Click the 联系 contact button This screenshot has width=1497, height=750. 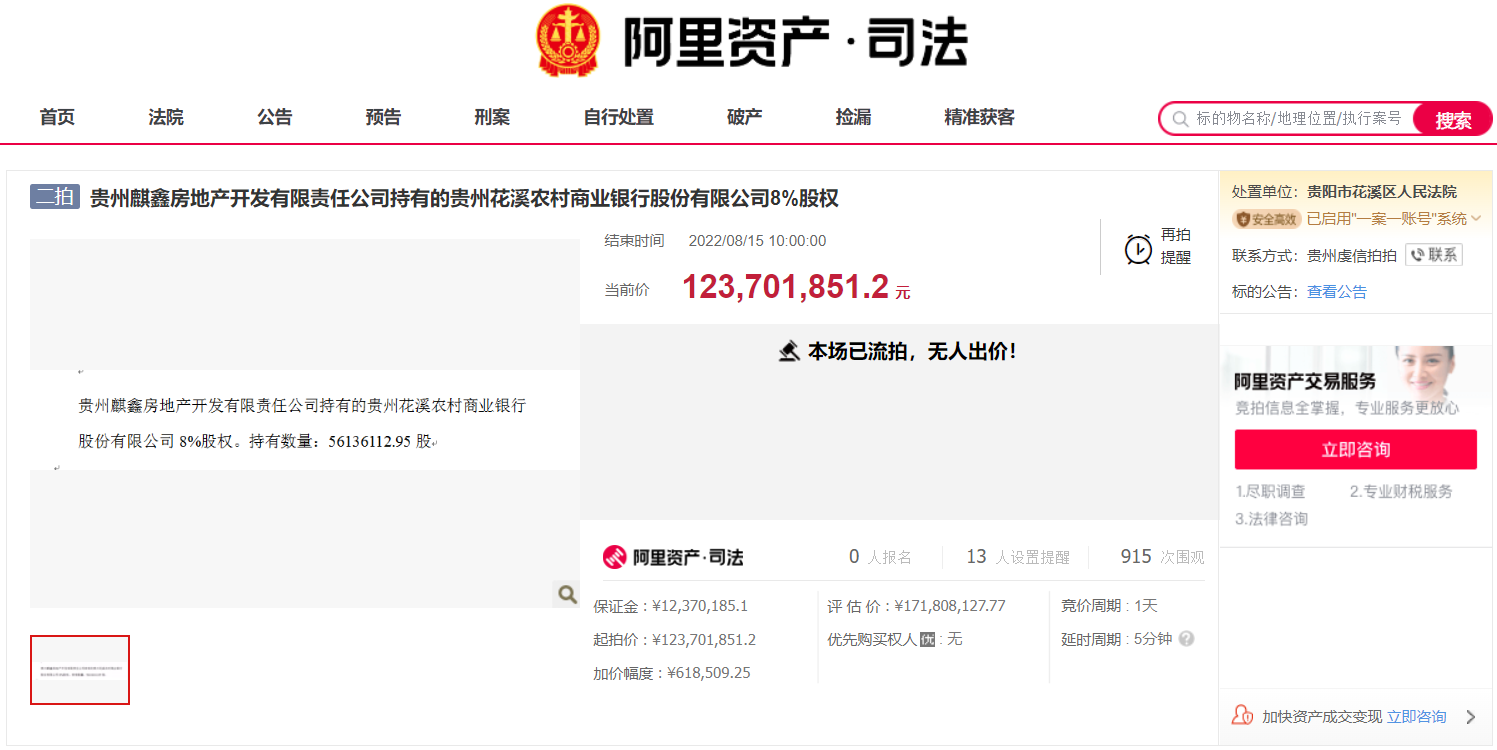(x=1434, y=255)
